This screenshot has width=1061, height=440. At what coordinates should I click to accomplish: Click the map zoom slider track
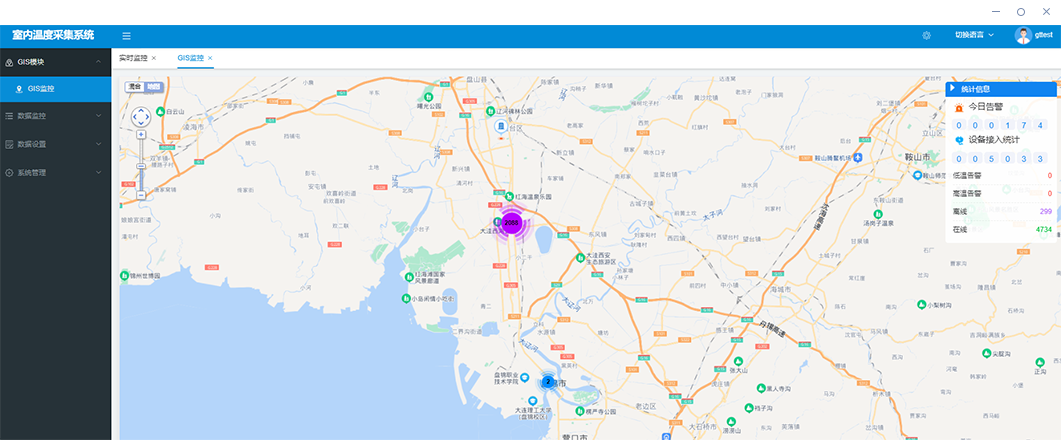click(x=141, y=165)
